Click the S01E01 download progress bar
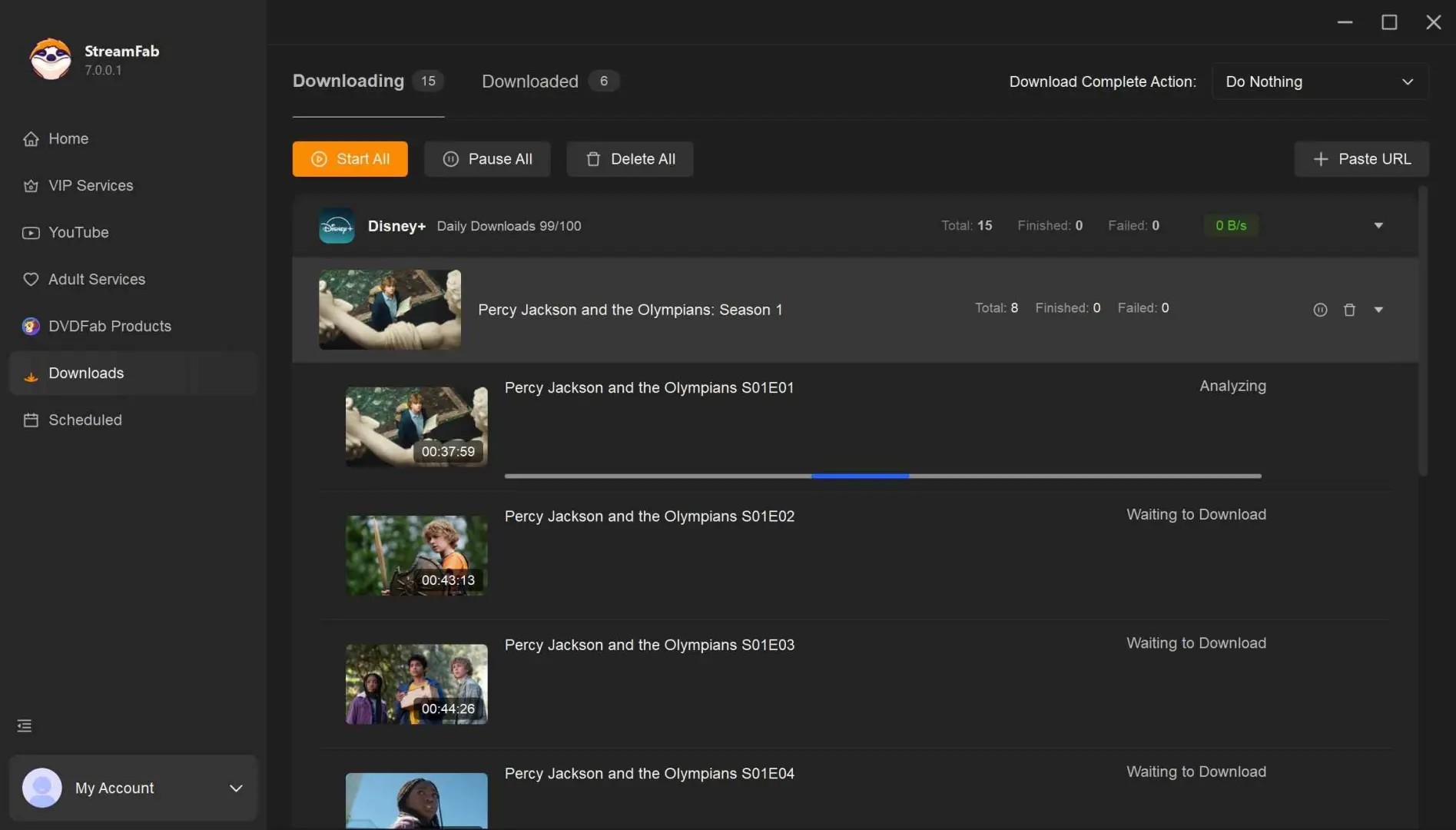Screen dimensions: 1456x830 click(x=882, y=476)
